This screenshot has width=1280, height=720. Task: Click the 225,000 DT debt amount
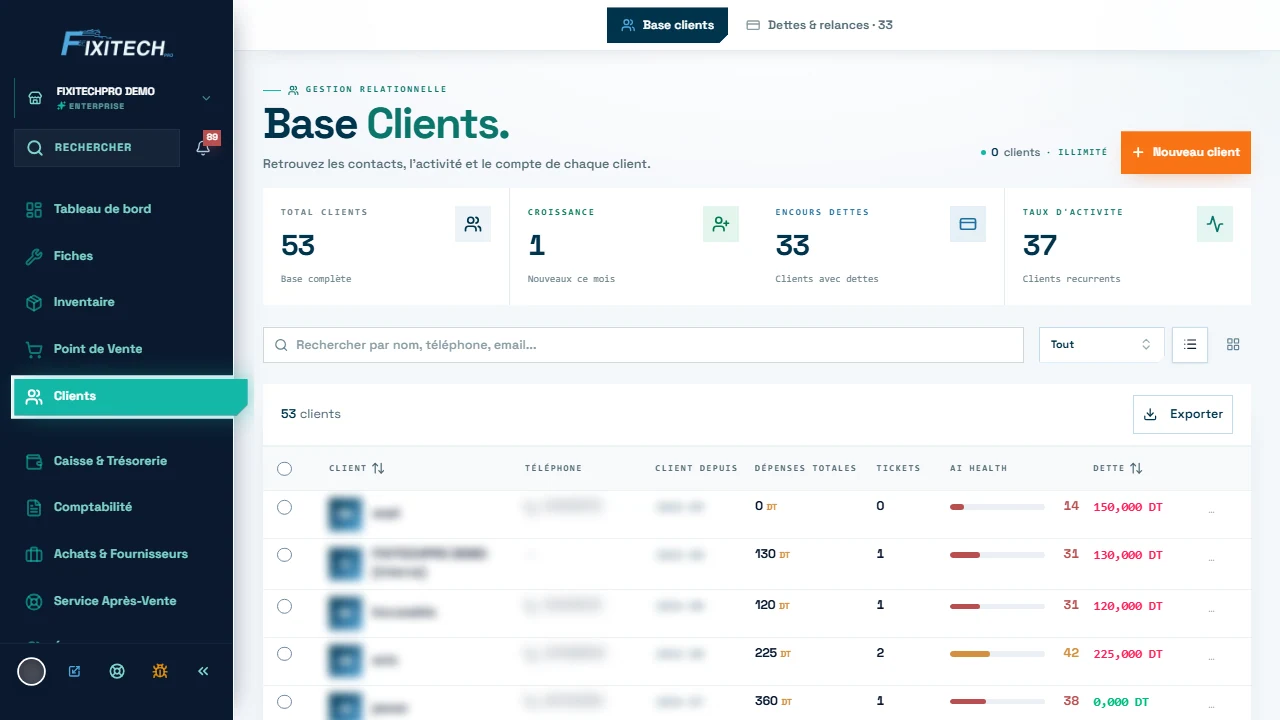pos(1128,654)
